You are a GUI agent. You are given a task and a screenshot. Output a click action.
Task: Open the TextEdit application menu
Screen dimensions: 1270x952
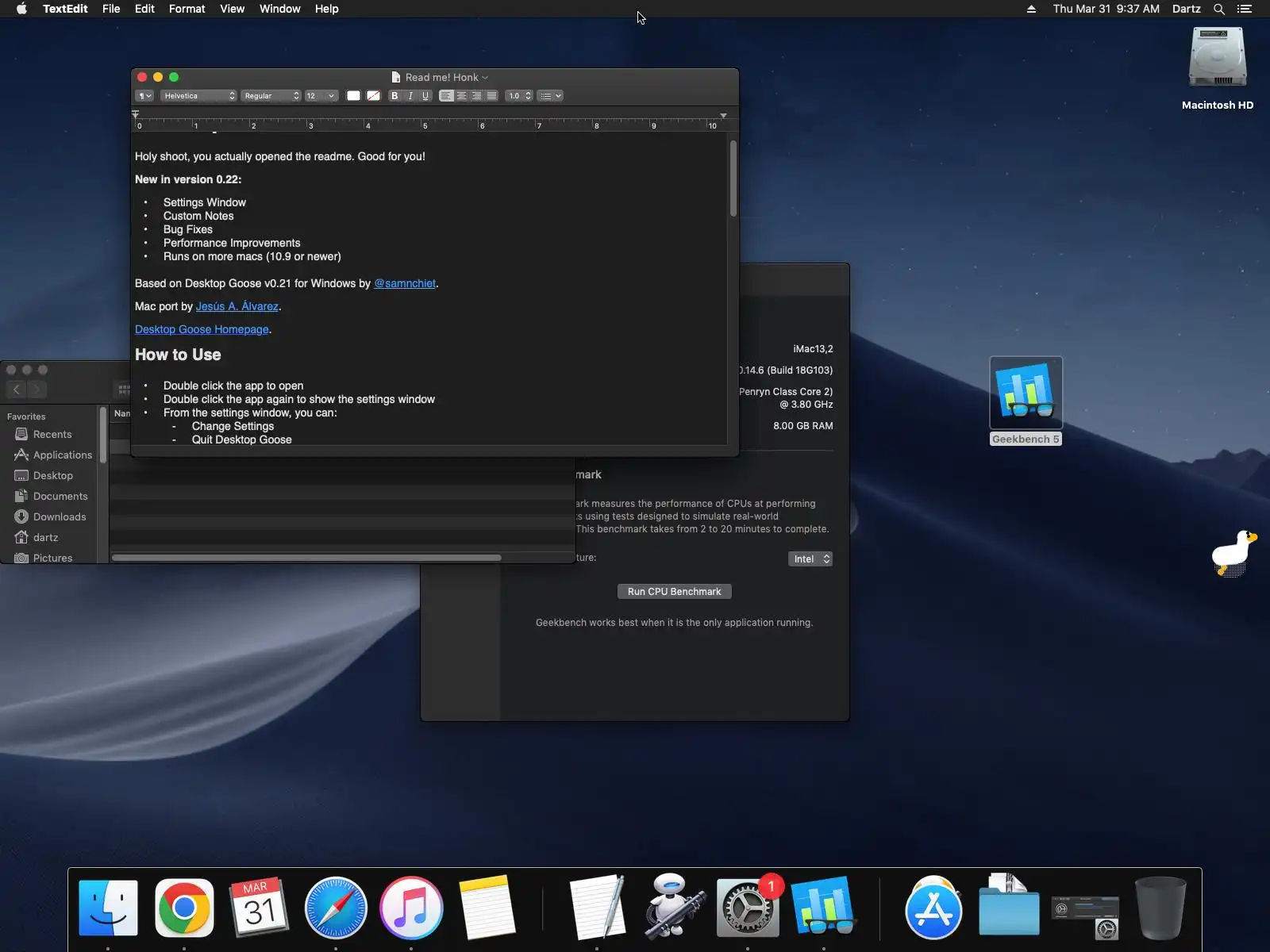tap(65, 9)
